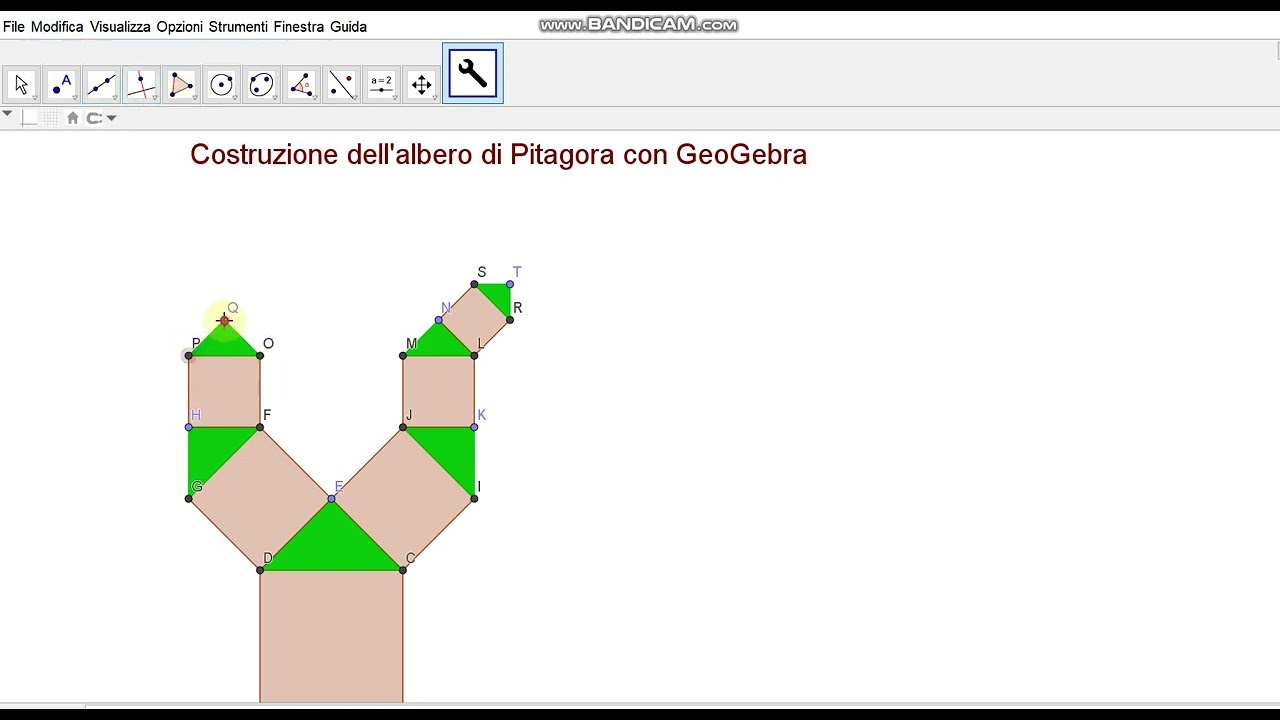Click point R on the right side

[510, 319]
